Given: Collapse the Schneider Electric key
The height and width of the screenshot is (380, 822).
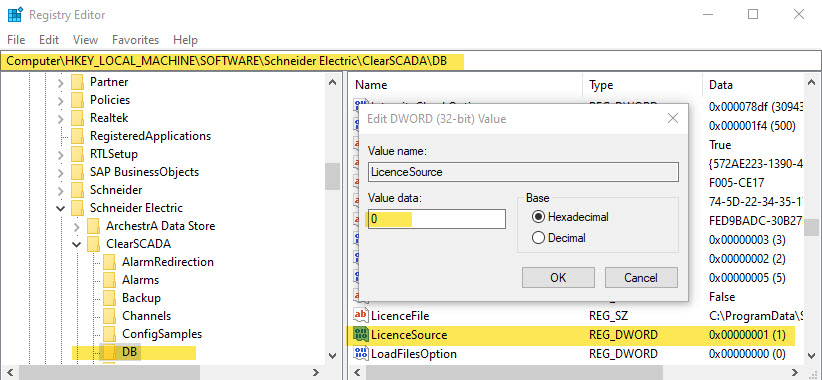Looking at the screenshot, I should [x=61, y=209].
